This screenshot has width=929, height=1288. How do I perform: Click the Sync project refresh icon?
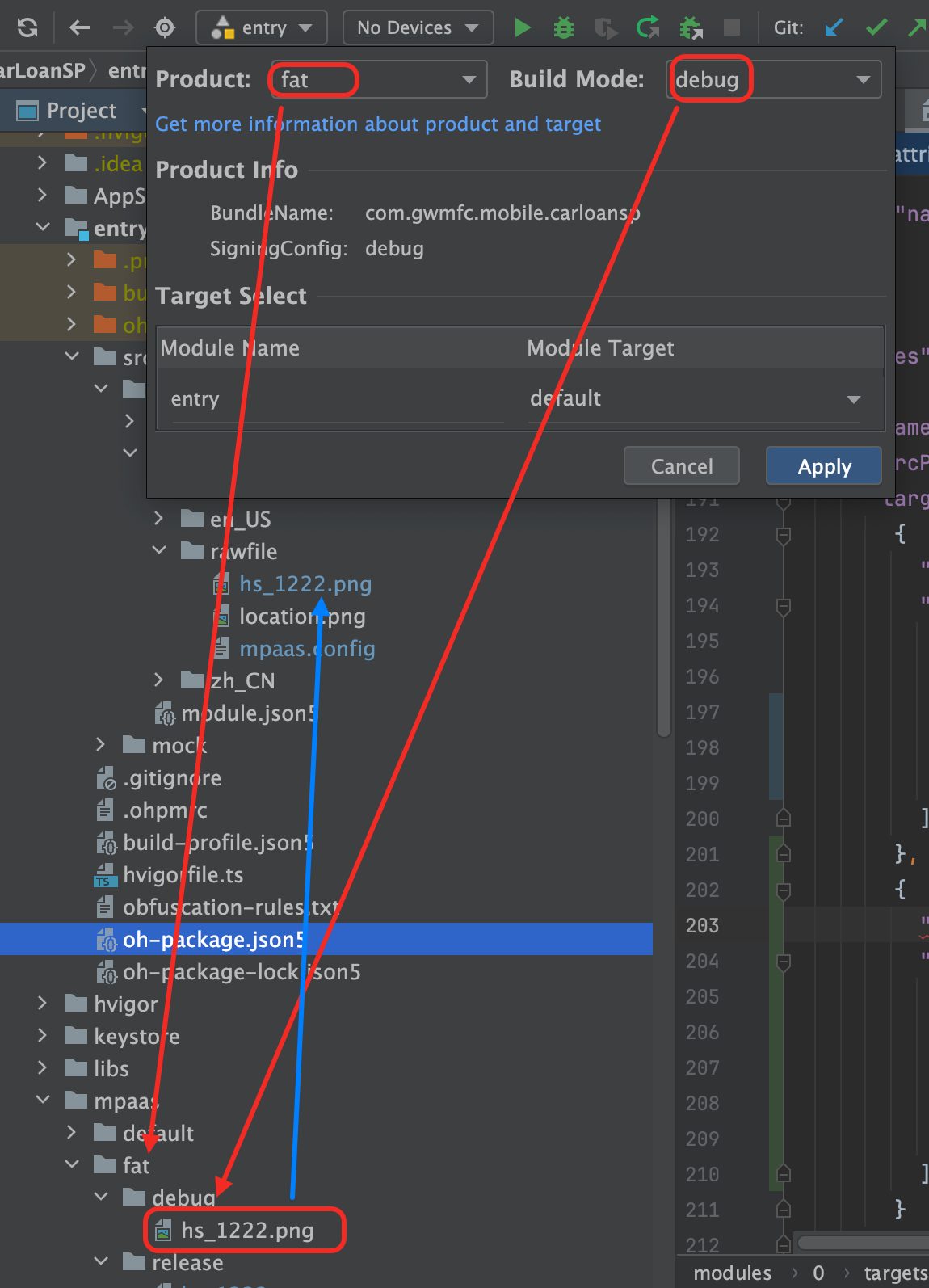pyautogui.click(x=27, y=27)
